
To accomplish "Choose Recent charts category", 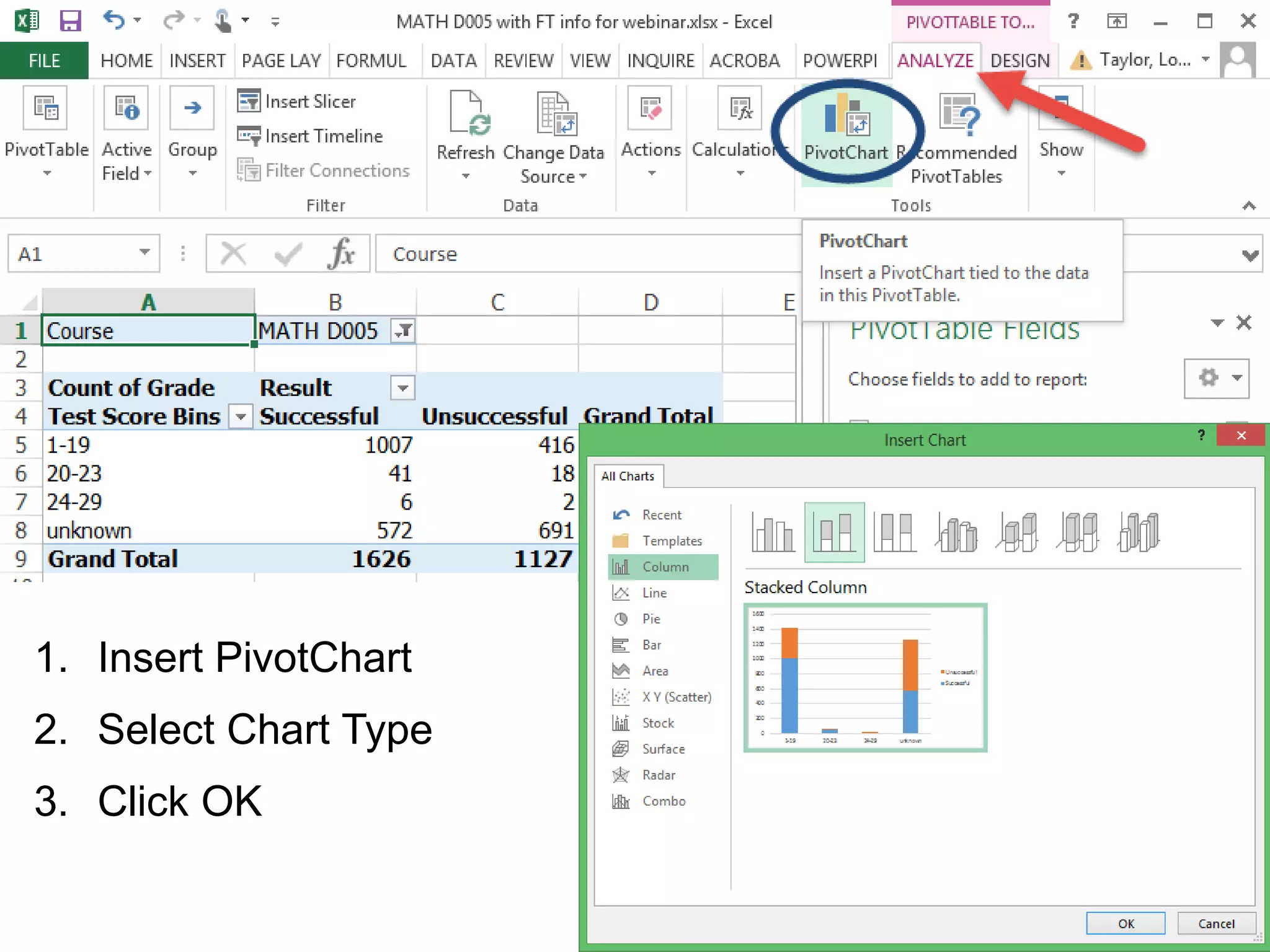I will click(x=664, y=515).
